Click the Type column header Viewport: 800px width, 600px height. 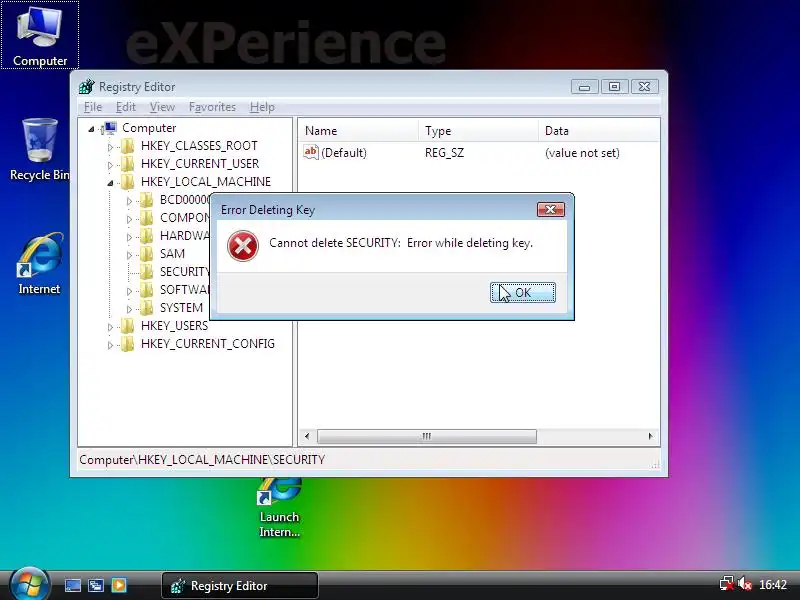click(x=478, y=131)
